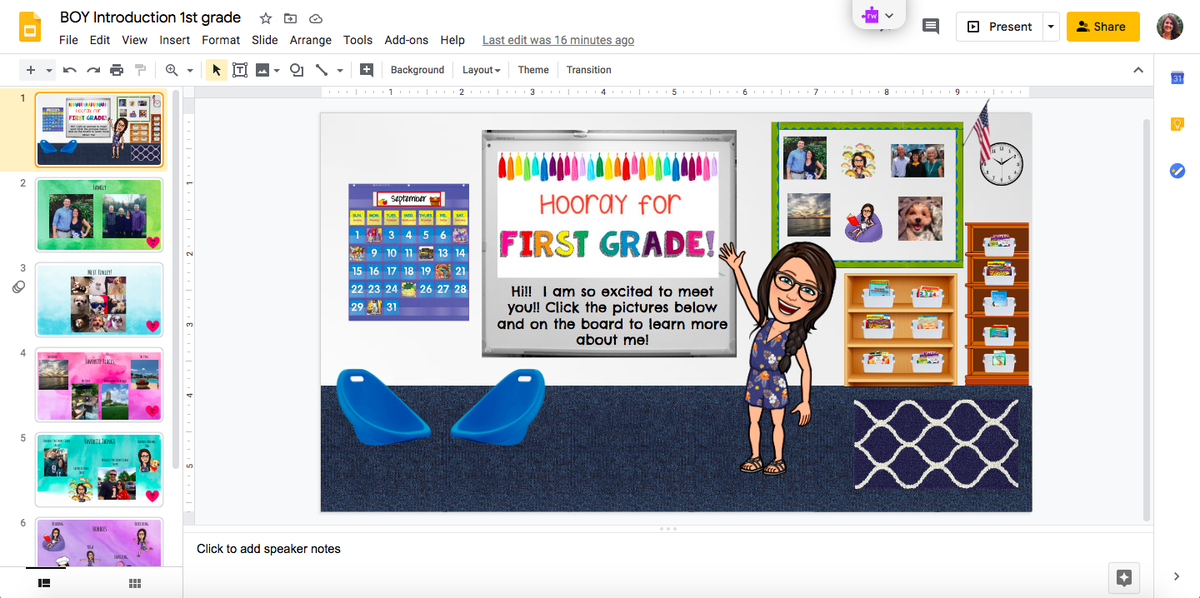Click the teacher Bitmoji character on slide

click(x=782, y=357)
